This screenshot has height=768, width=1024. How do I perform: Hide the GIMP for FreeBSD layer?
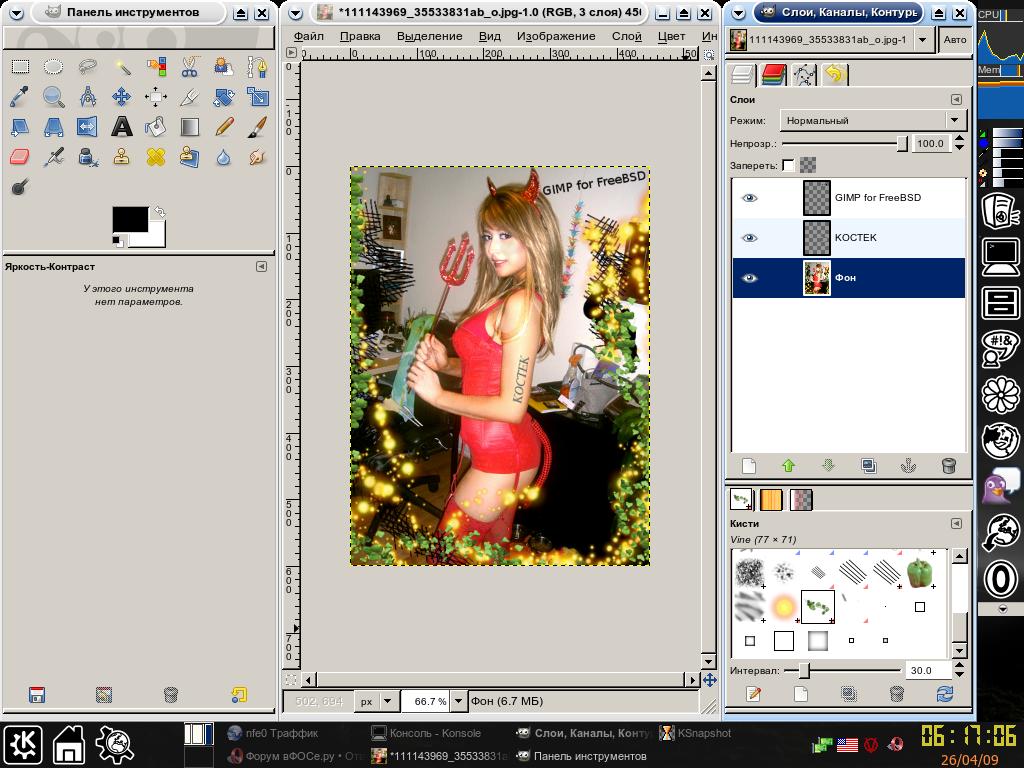(749, 198)
